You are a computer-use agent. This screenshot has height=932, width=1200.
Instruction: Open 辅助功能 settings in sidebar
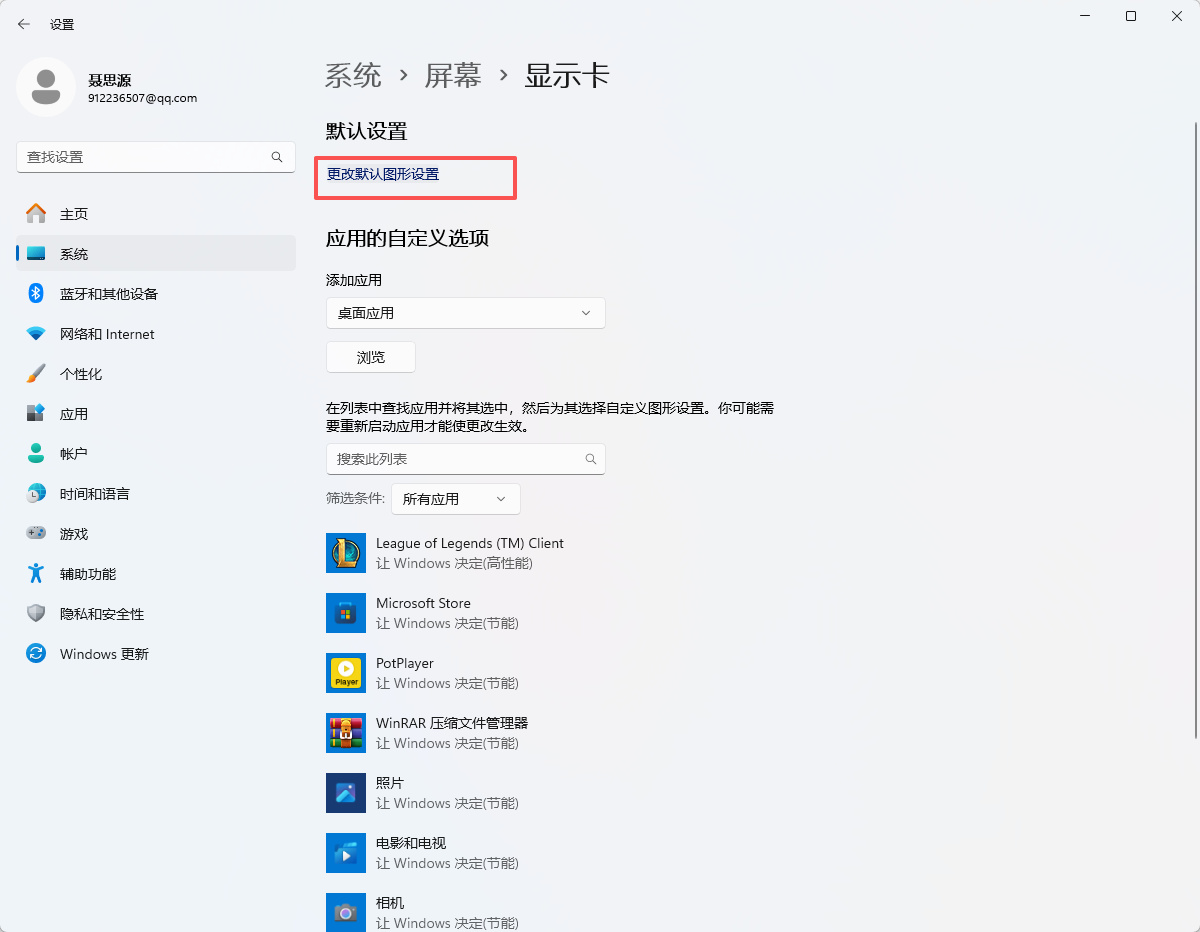156,573
